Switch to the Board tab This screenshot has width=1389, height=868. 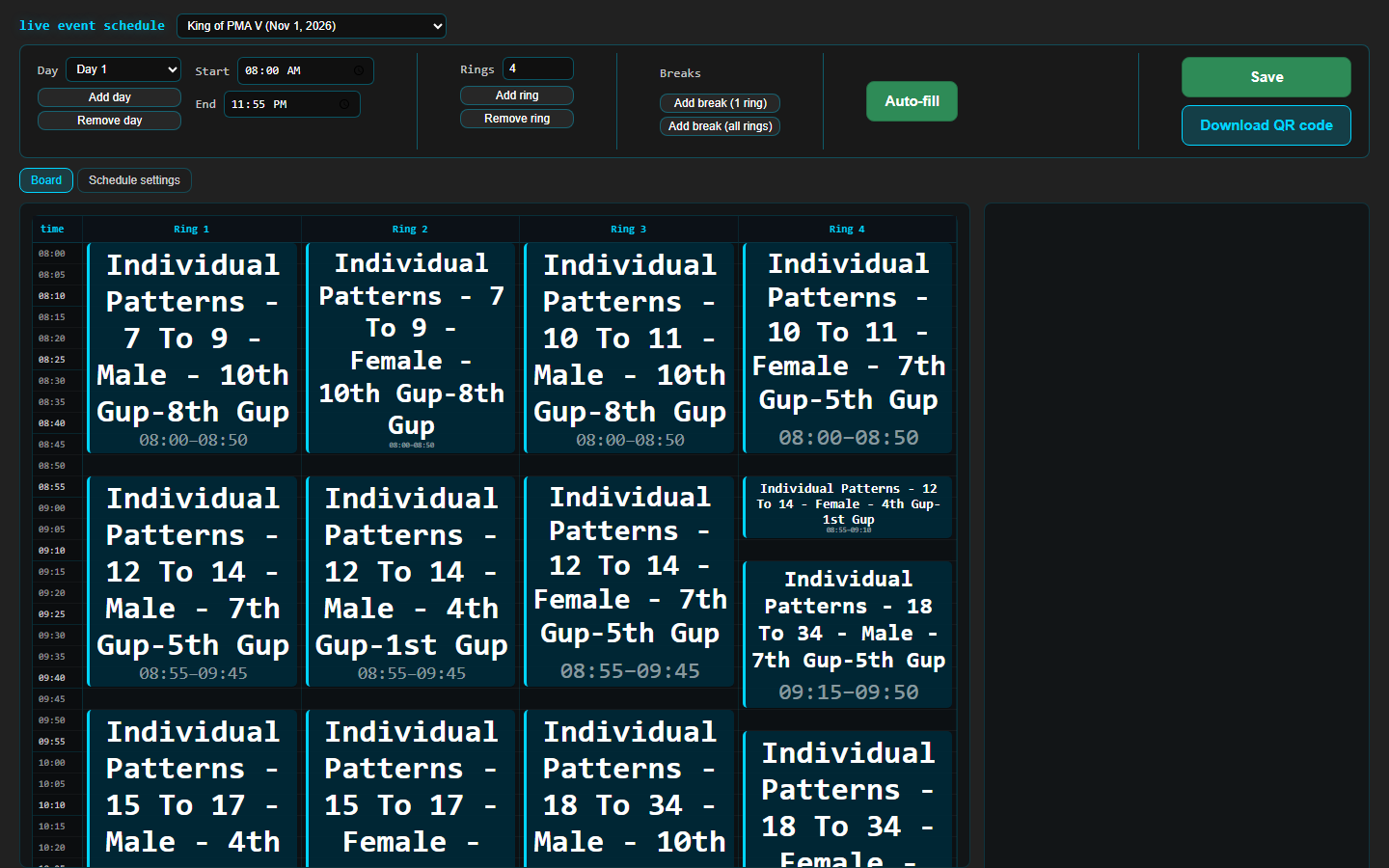coord(46,180)
